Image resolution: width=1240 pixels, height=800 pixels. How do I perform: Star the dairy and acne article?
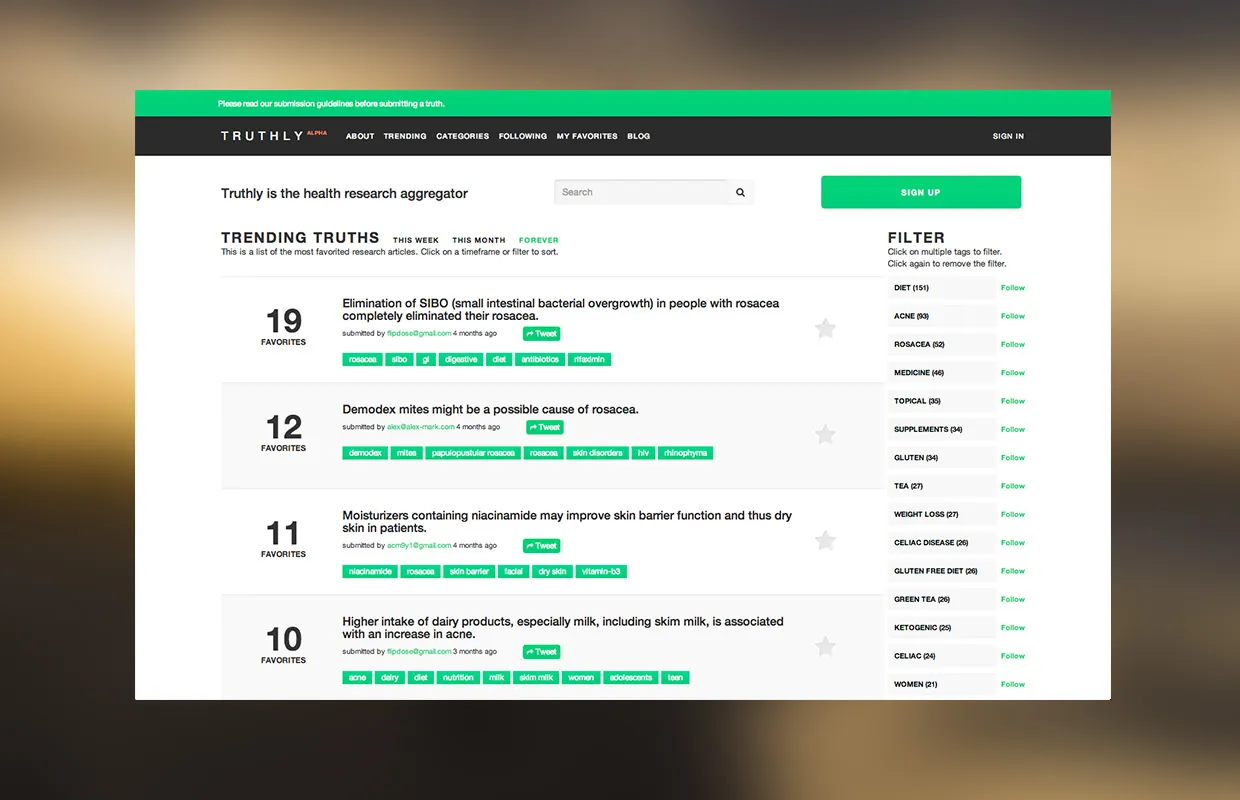825,646
